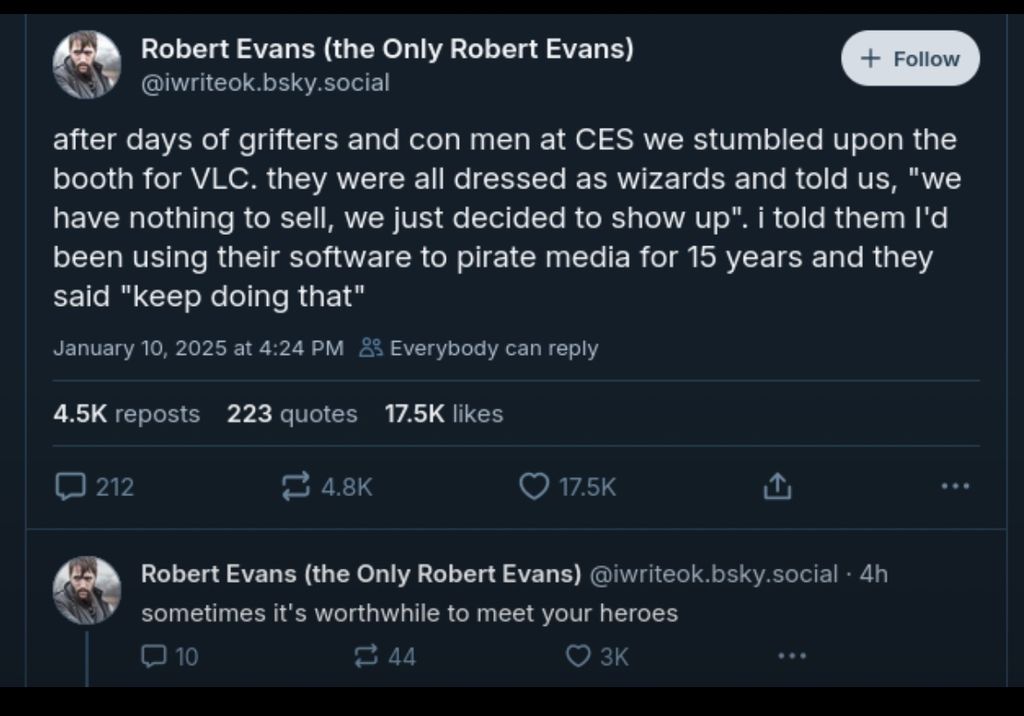Open more options on the reply post

(x=791, y=656)
